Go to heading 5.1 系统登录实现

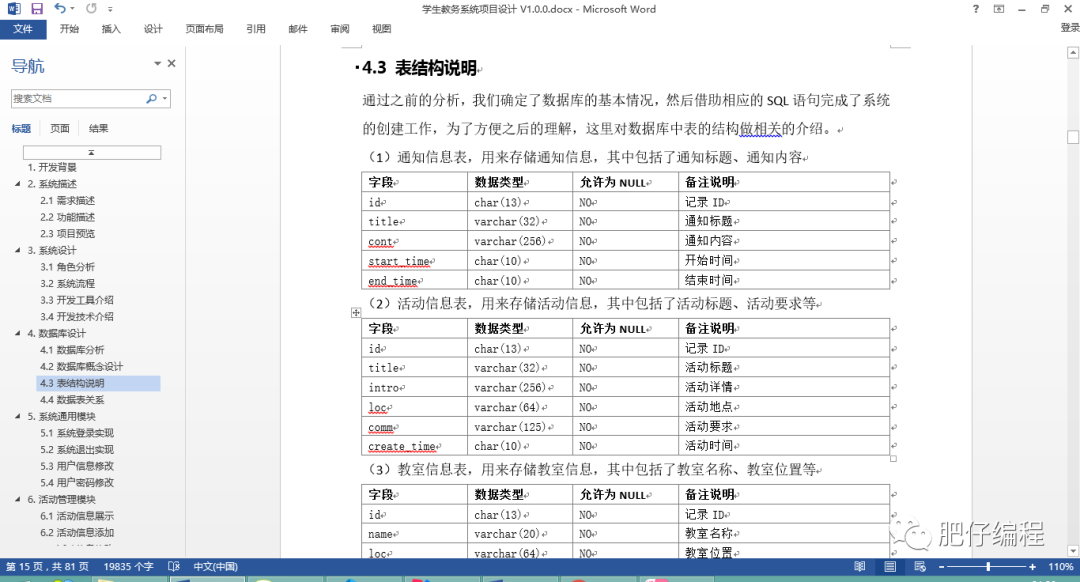(x=76, y=433)
